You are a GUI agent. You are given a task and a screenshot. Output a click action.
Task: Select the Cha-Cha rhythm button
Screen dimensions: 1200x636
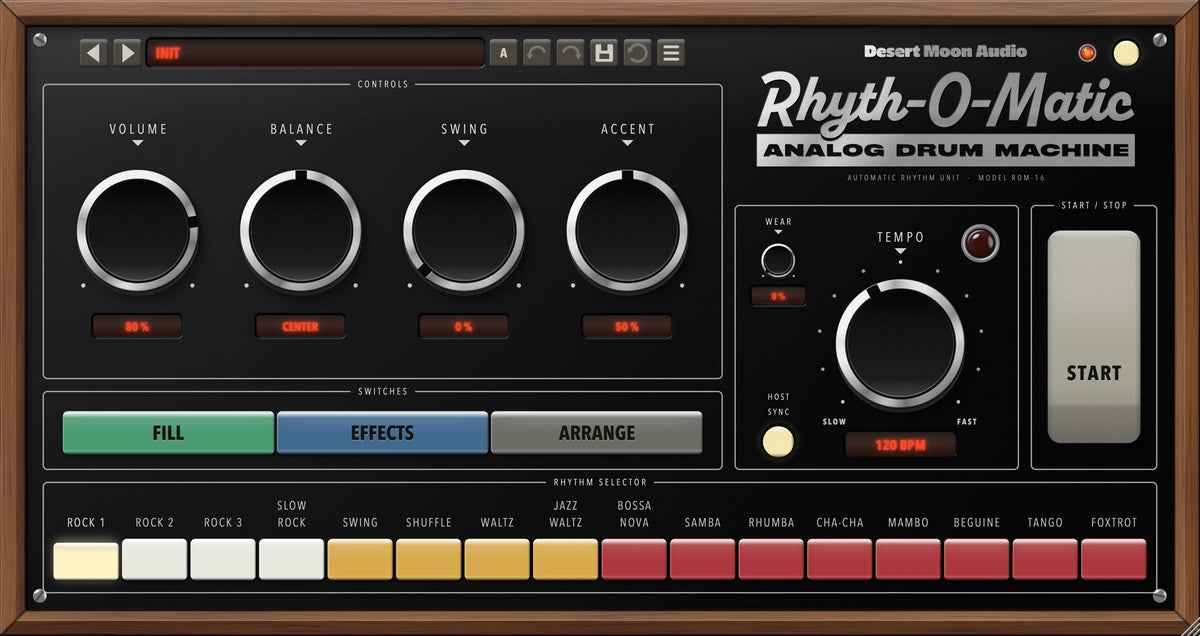840,559
